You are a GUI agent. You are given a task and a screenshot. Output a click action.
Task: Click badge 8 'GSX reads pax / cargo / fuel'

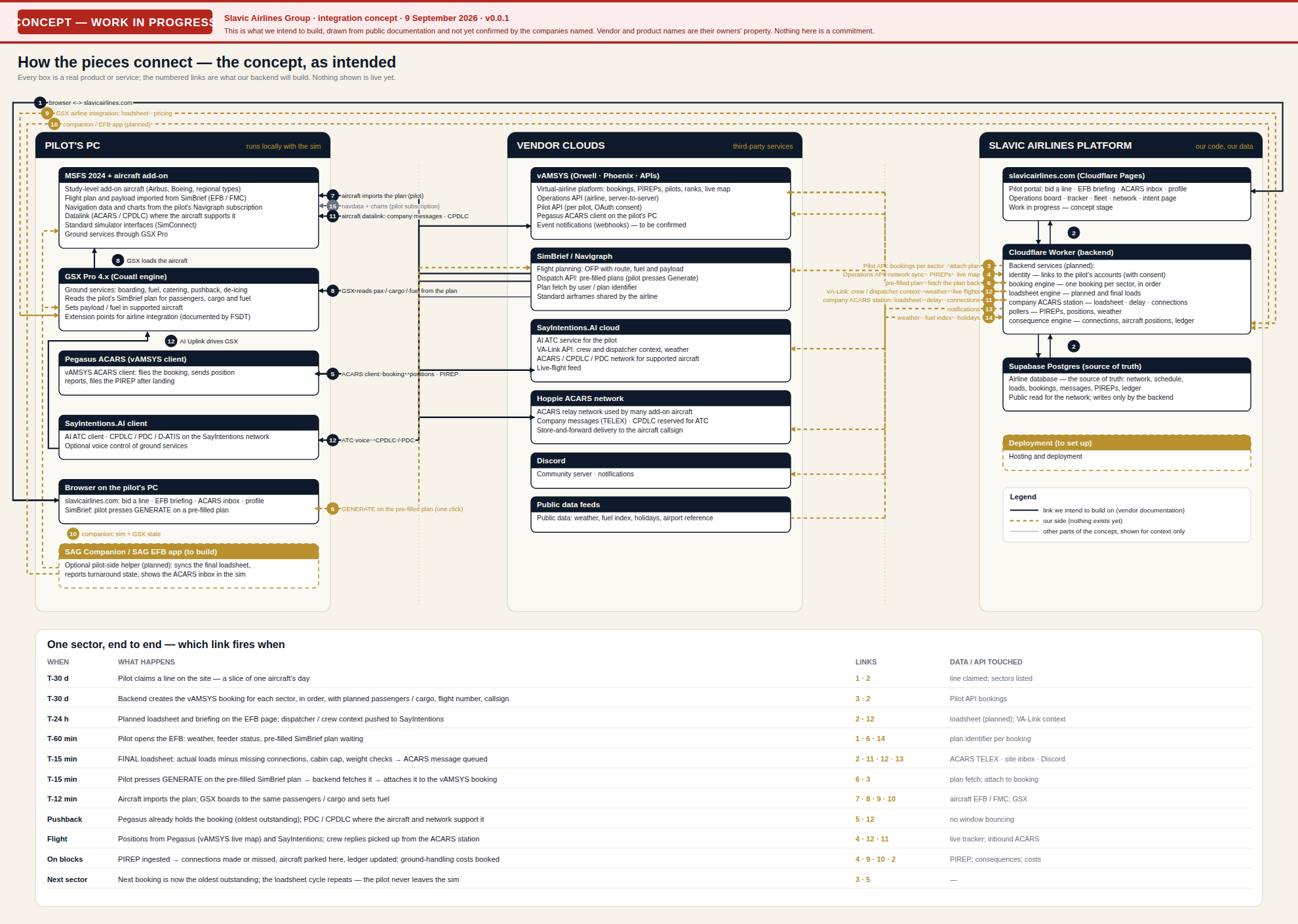333,291
